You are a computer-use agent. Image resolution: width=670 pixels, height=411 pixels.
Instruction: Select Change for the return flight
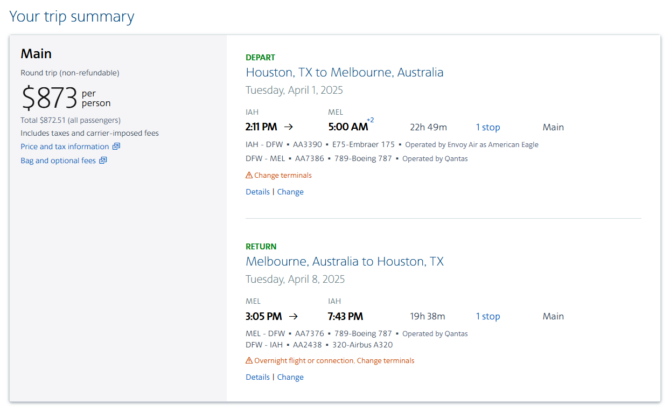pyautogui.click(x=290, y=377)
